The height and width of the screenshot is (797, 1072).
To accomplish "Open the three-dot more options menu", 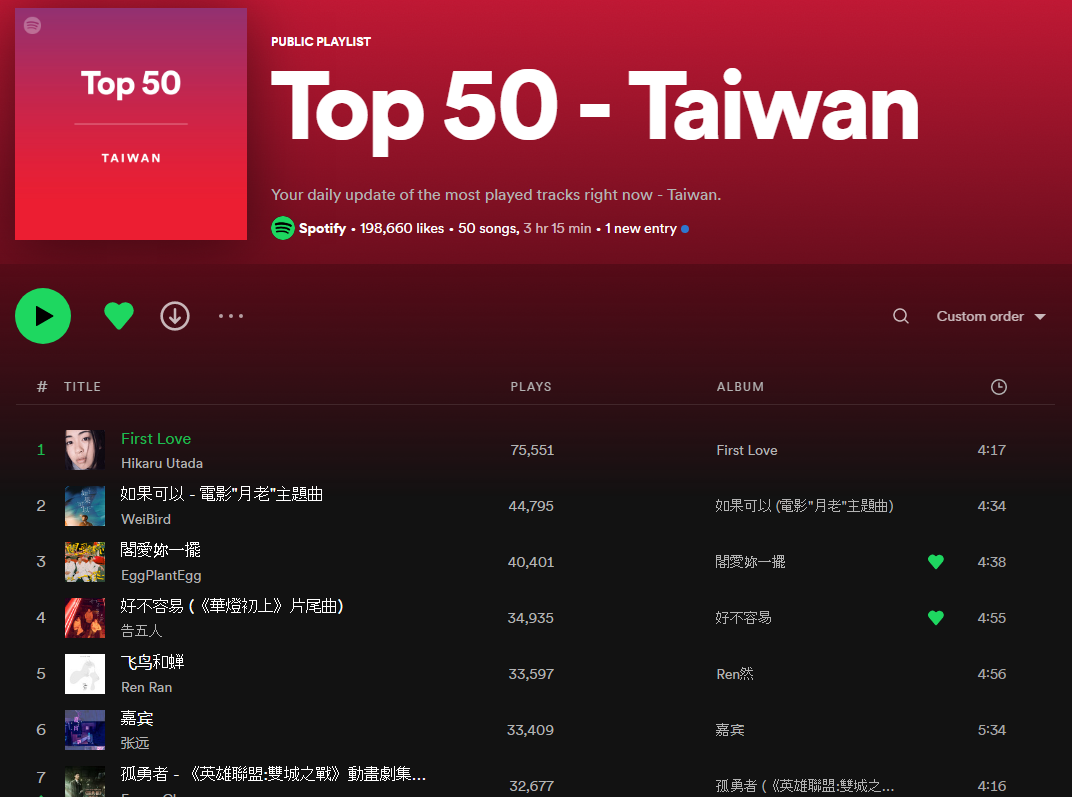I will pos(231,316).
